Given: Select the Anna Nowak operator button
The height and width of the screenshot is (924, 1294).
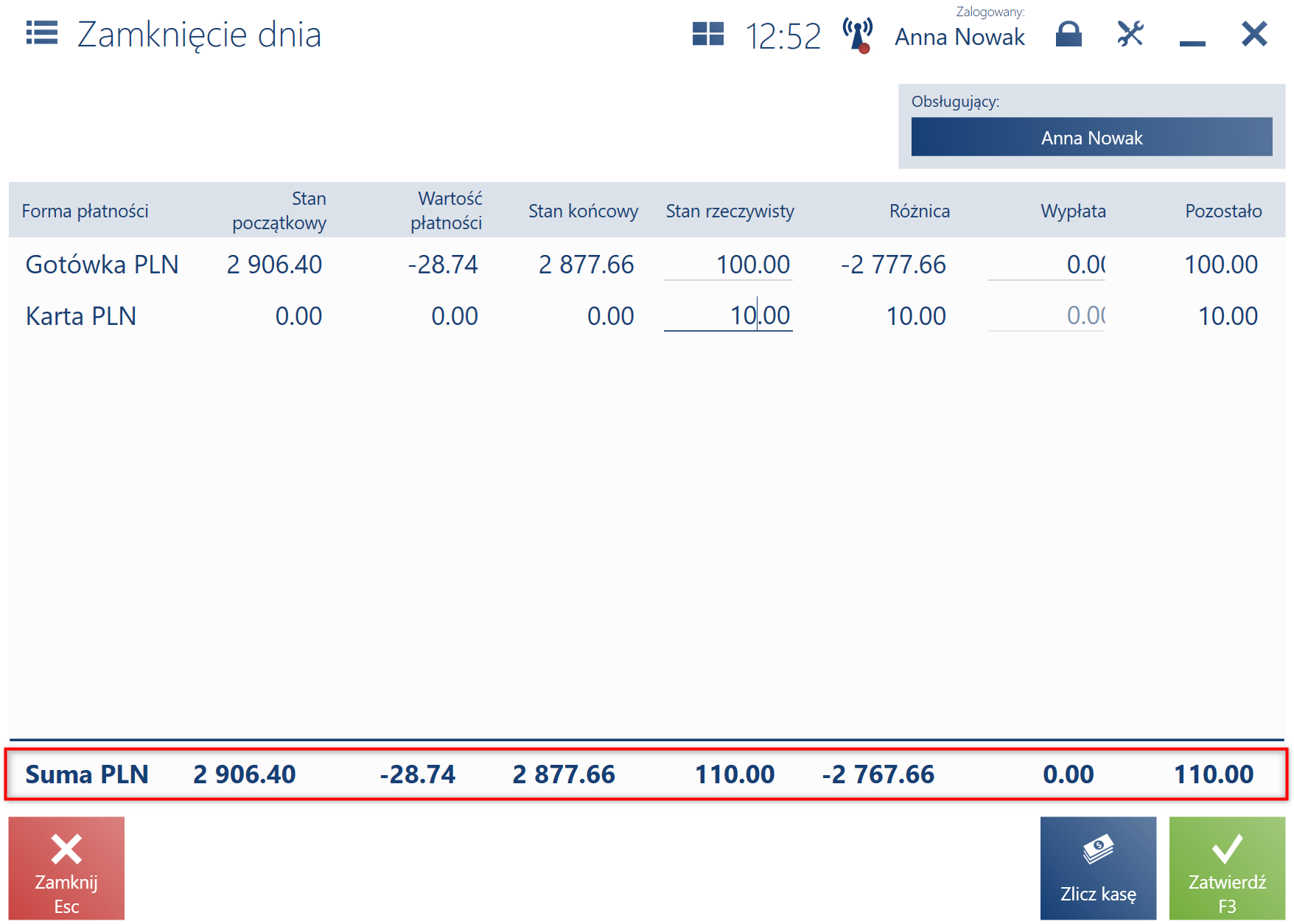Looking at the screenshot, I should point(1091,137).
